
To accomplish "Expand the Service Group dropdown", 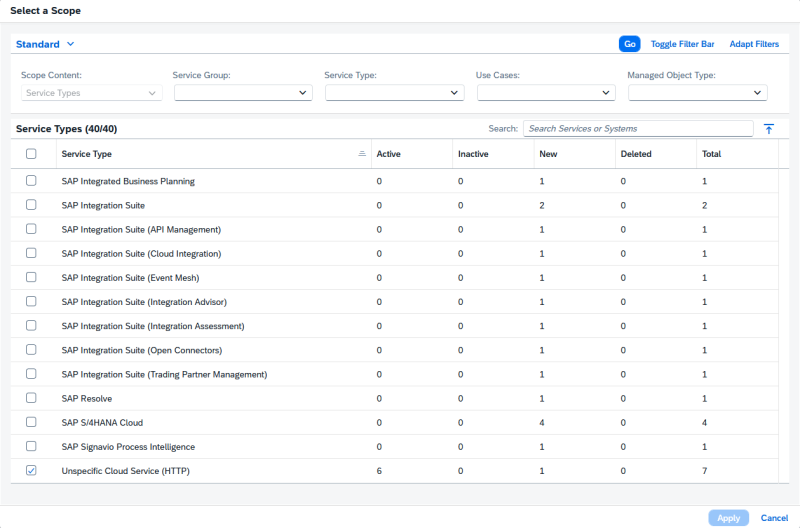I will coord(243,93).
